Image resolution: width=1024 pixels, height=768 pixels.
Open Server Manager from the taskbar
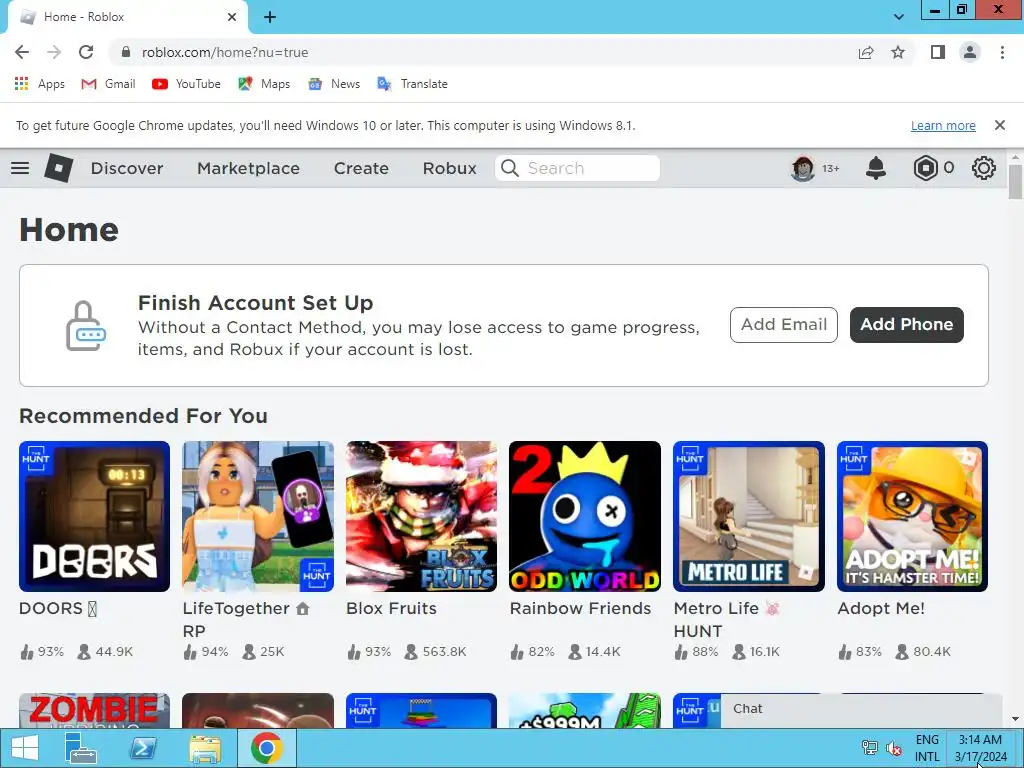pyautogui.click(x=81, y=748)
